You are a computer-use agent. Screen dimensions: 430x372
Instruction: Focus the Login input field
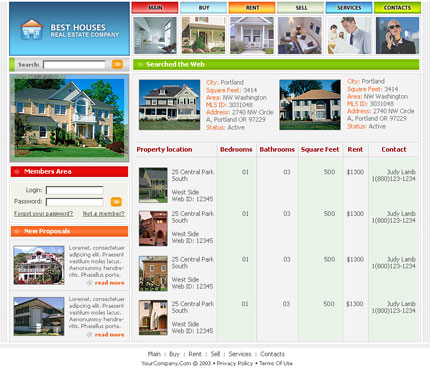coord(75,190)
